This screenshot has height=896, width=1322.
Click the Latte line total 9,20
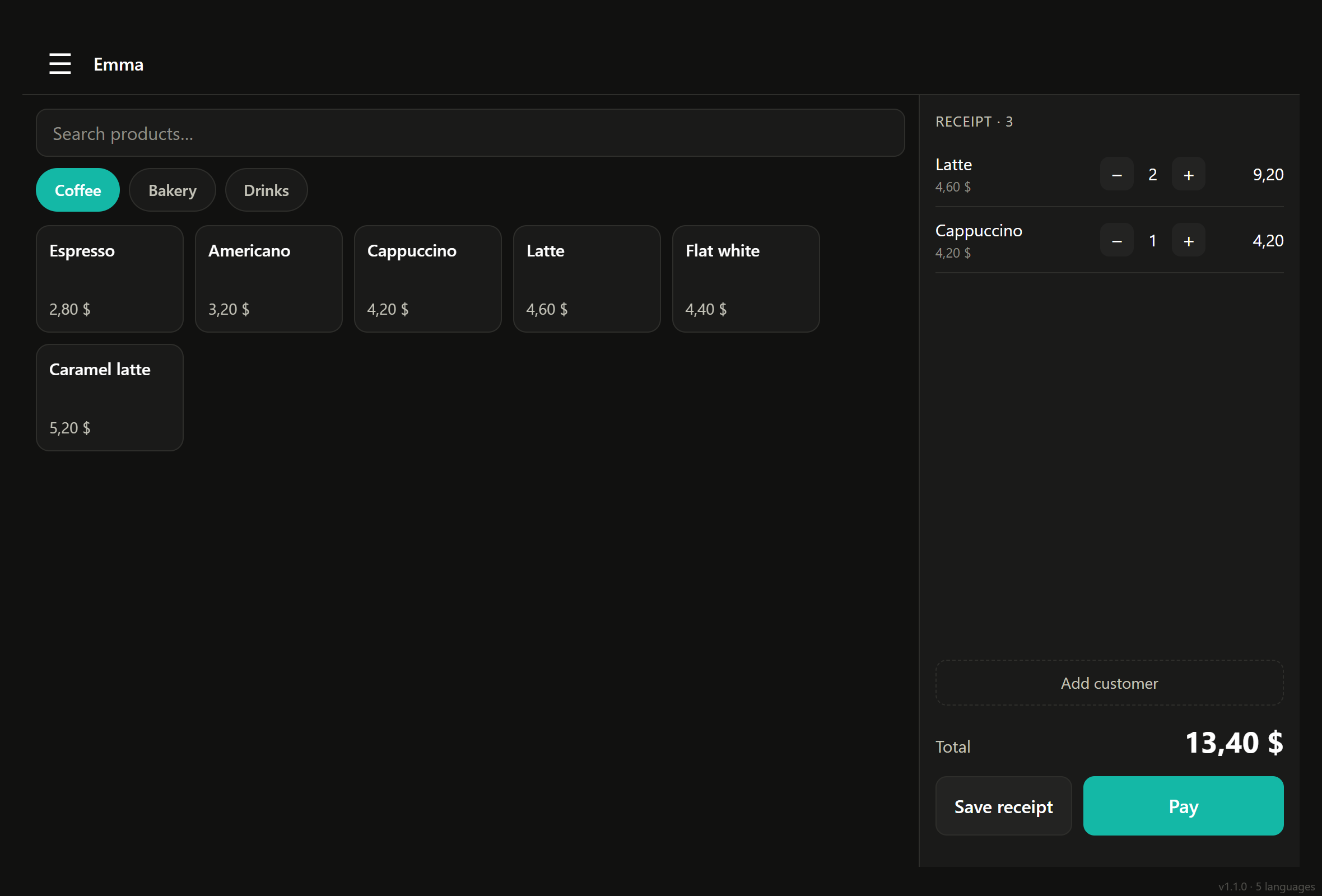(1268, 175)
